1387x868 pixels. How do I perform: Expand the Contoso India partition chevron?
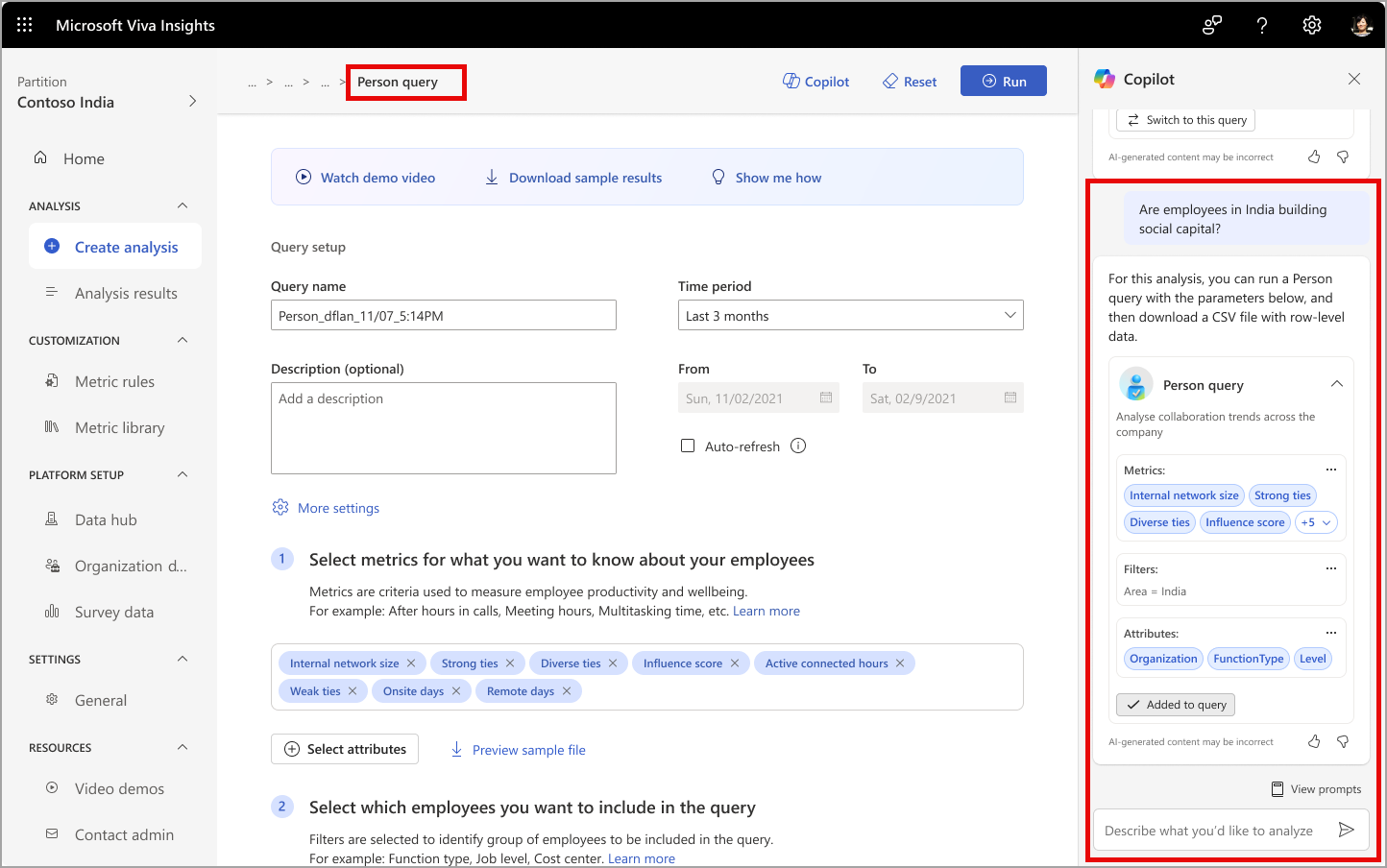(192, 101)
